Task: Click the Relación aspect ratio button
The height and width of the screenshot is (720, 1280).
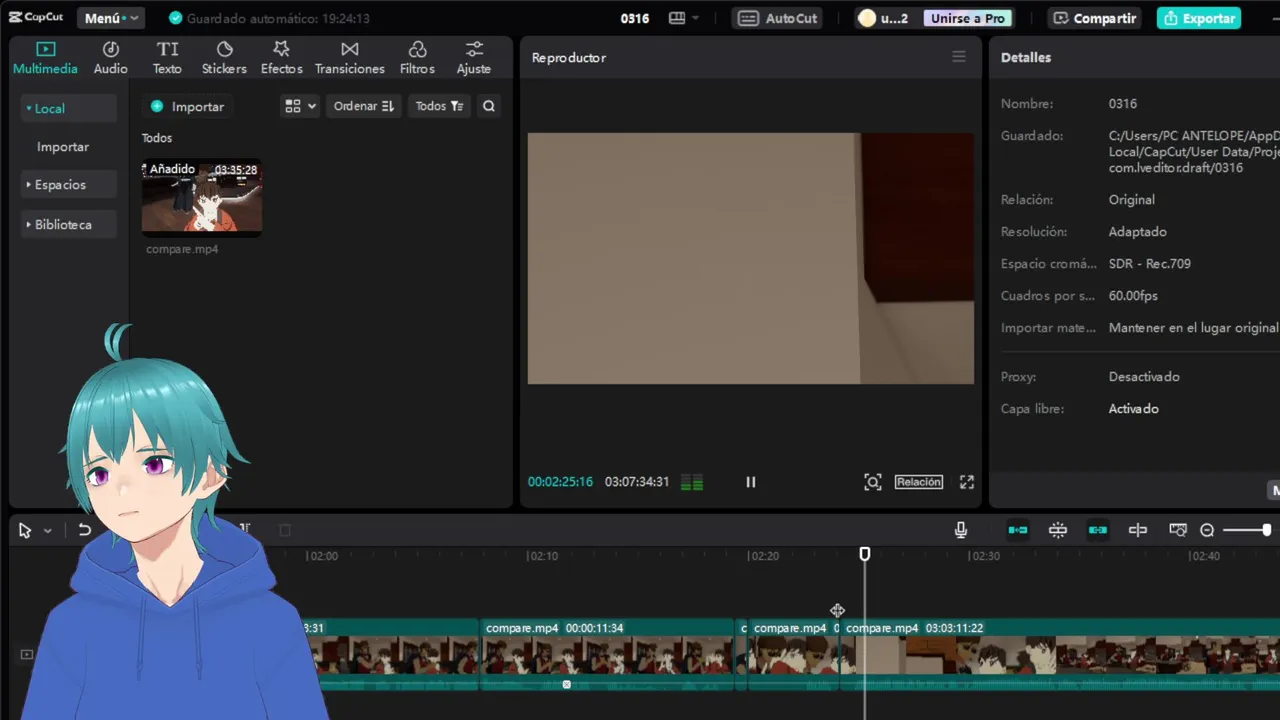Action: point(919,482)
